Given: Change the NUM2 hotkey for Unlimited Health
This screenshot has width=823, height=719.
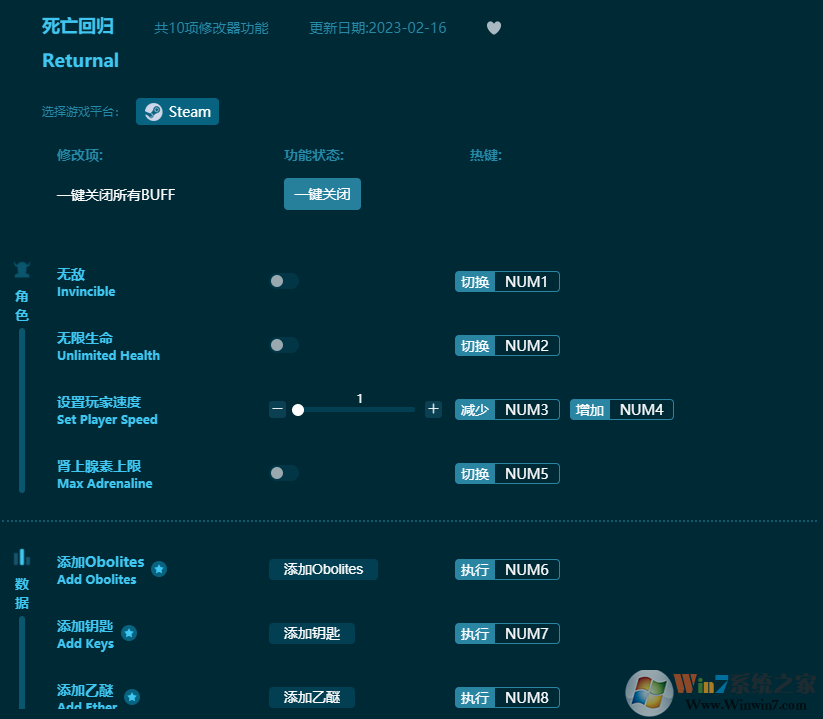Looking at the screenshot, I should 507,346.
